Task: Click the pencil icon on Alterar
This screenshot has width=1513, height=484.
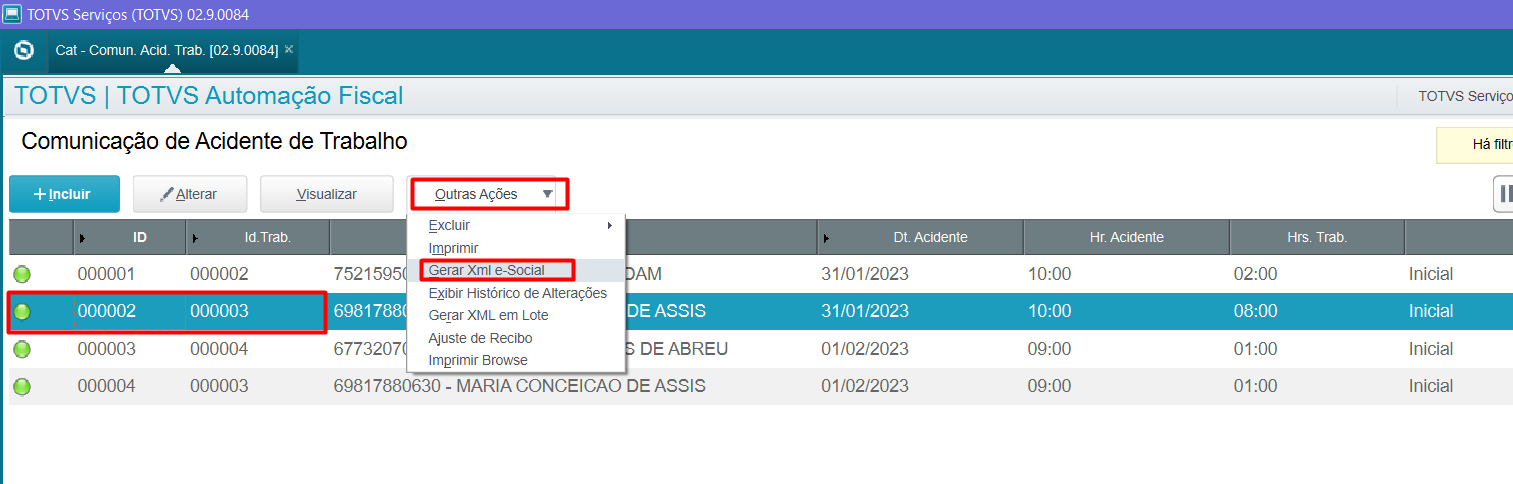Action: [x=167, y=194]
